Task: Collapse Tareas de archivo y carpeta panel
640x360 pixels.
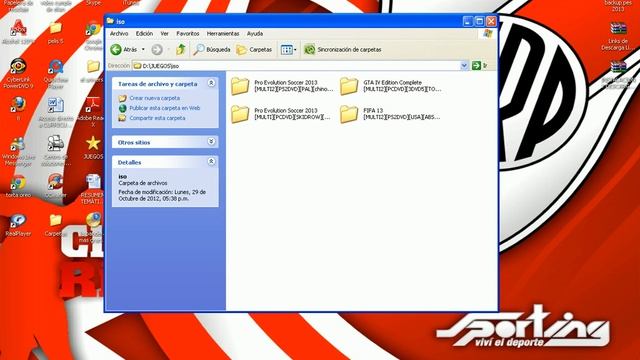Action: tap(211, 83)
